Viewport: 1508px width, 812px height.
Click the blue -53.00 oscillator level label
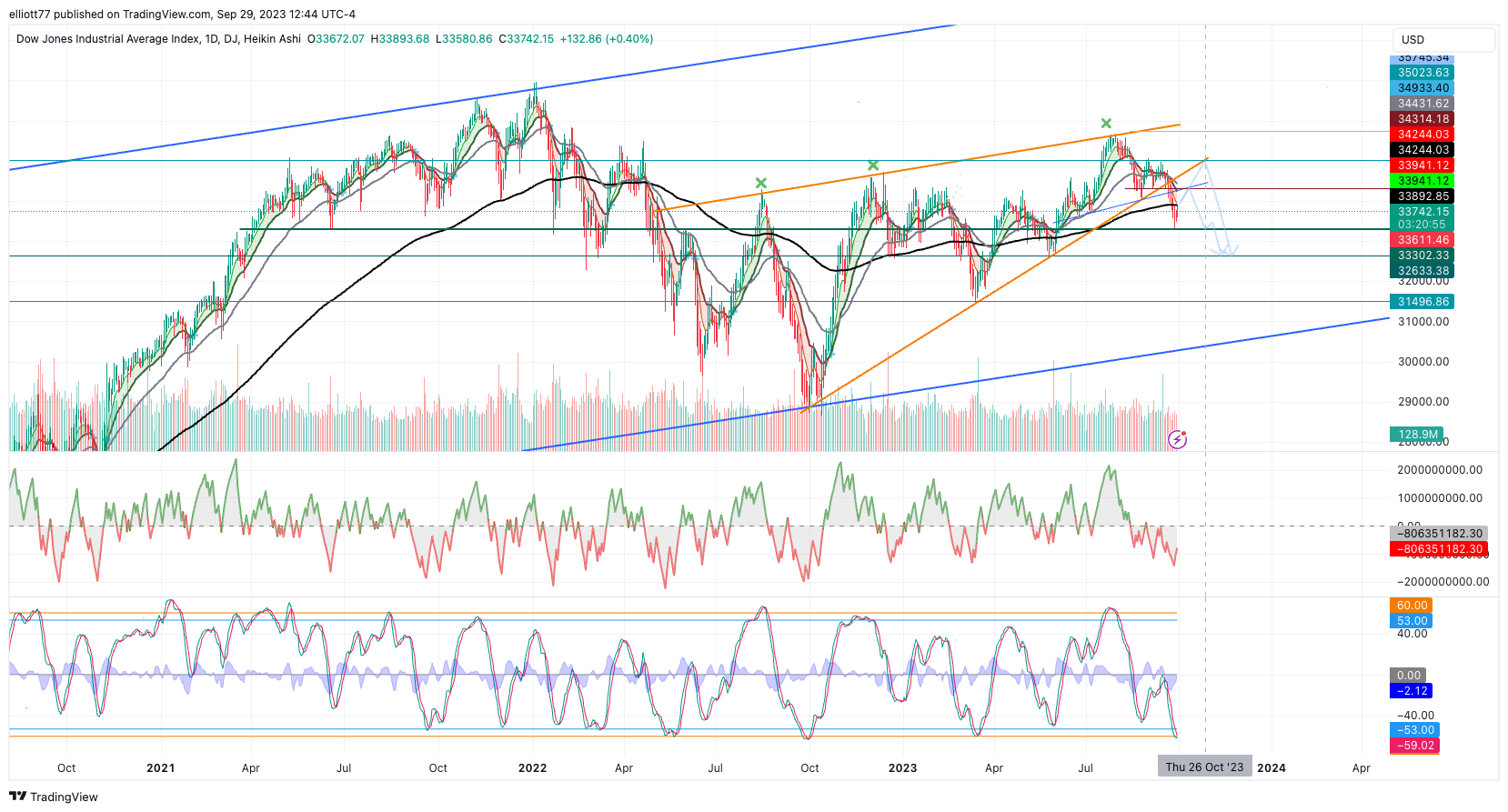[1415, 730]
